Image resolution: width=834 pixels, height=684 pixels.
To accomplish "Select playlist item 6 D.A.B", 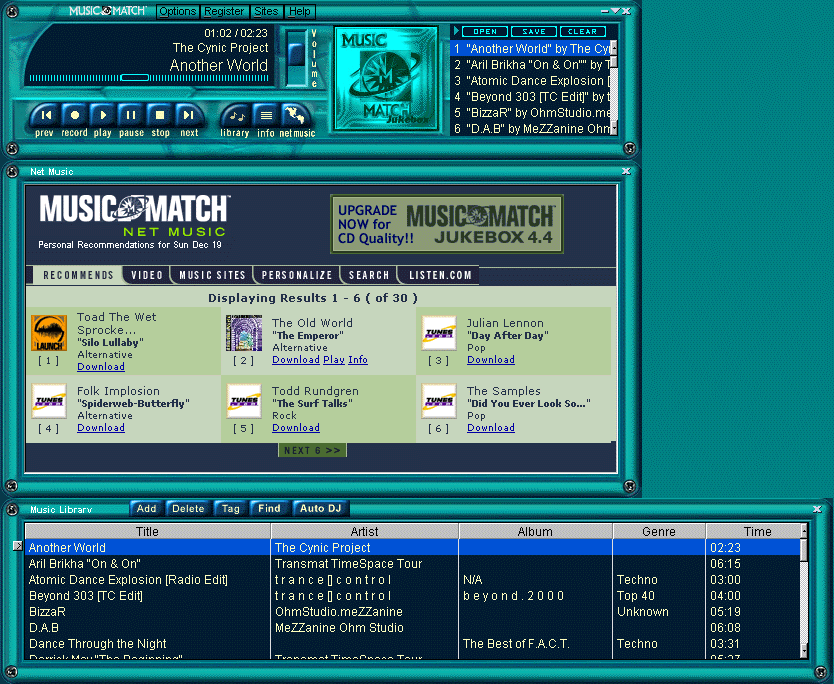I will click(530, 129).
